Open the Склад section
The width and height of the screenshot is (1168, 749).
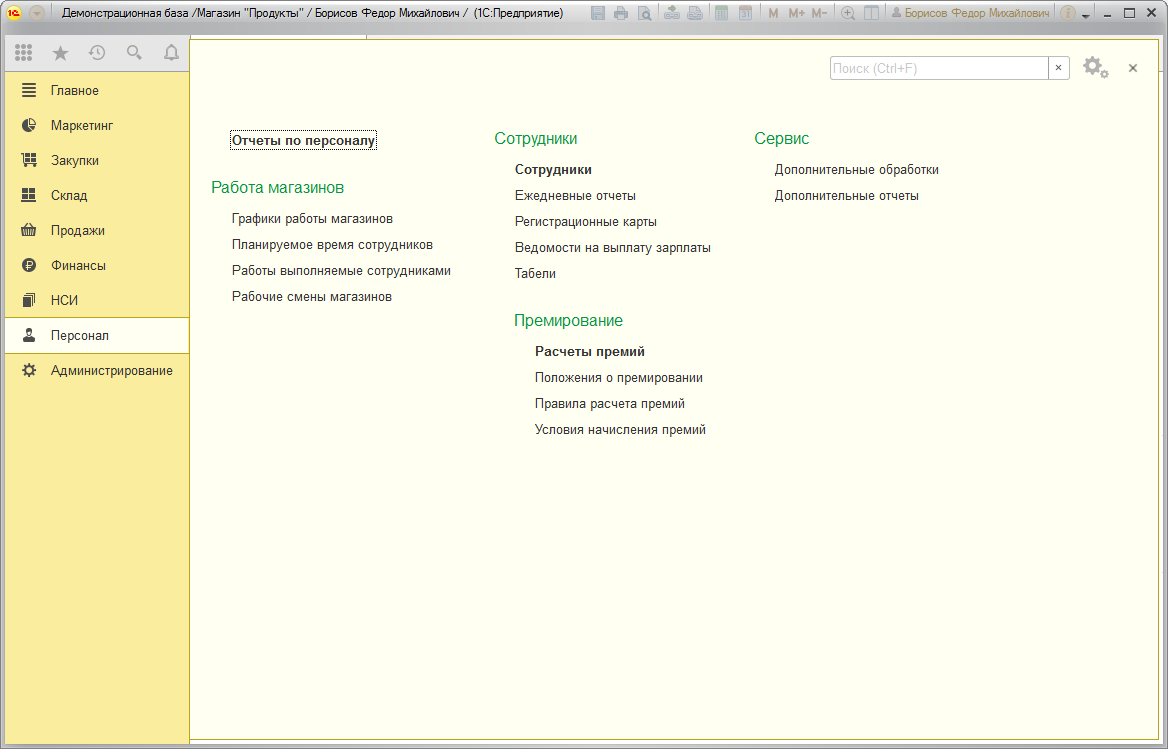97,195
